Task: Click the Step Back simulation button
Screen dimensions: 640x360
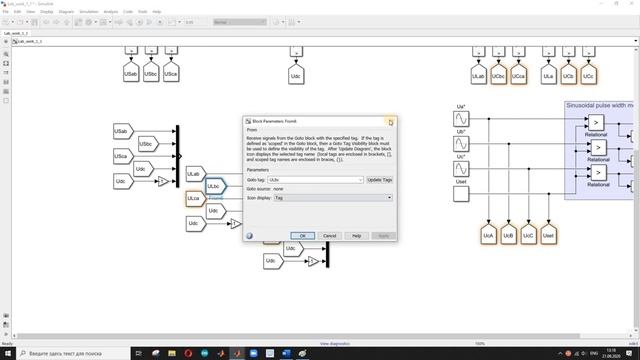Action: [129, 22]
